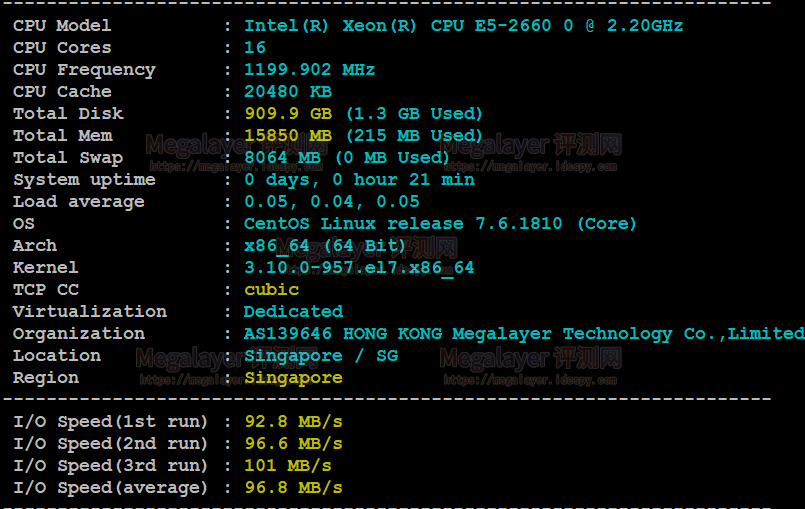Viewport: 805px width, 509px height.
Task: Select the 'Virtualization' label
Action: (x=90, y=312)
